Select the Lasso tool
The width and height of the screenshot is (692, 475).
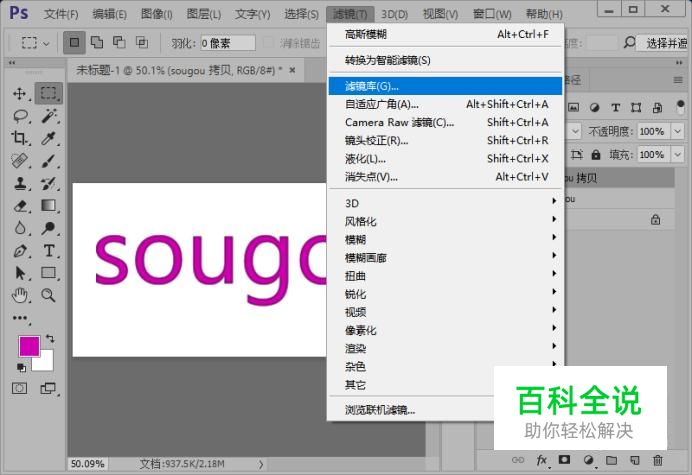[x=20, y=116]
